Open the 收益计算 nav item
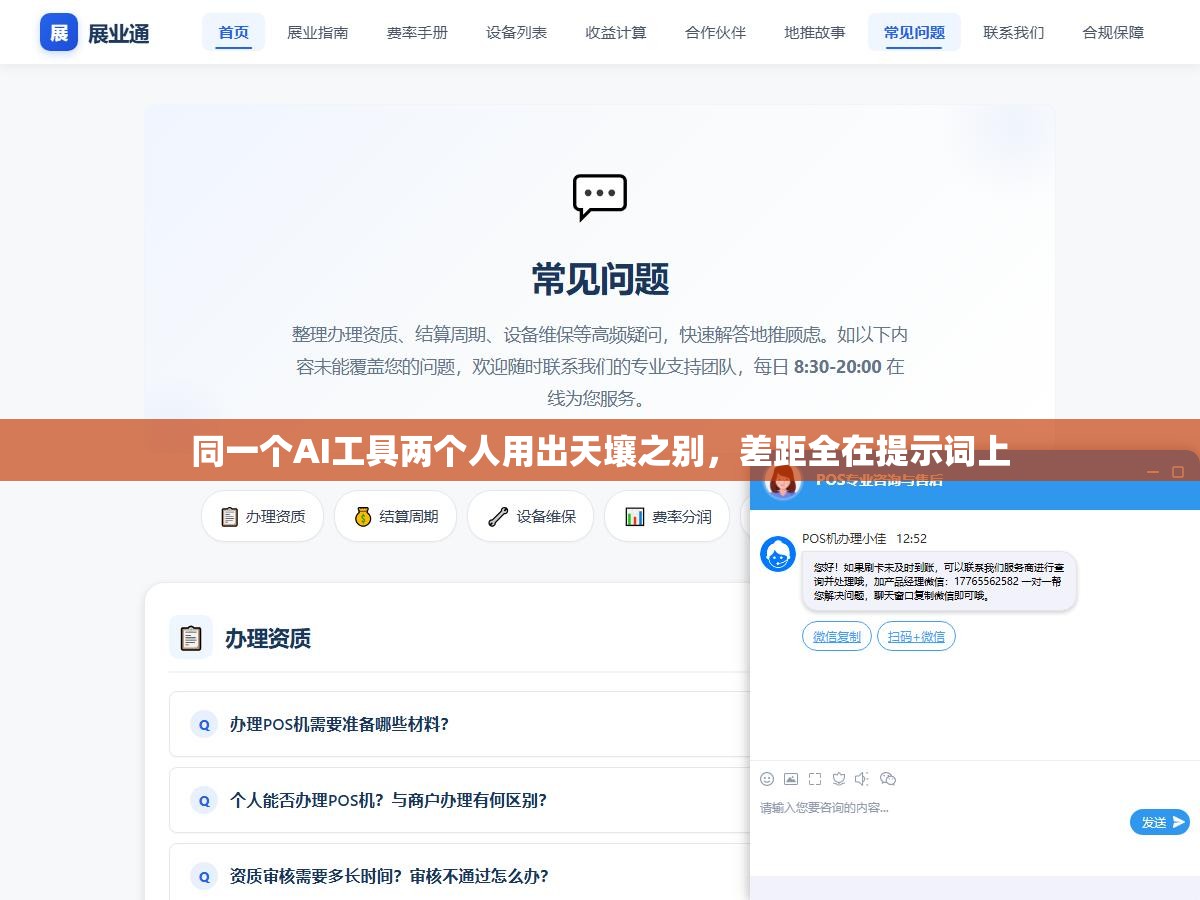The width and height of the screenshot is (1200, 900). click(x=616, y=32)
